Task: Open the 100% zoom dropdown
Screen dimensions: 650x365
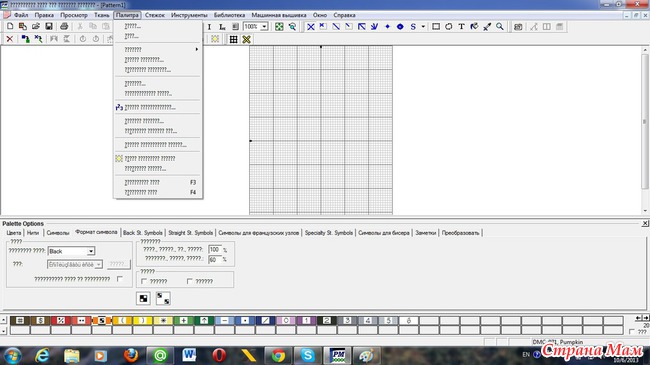Action: 264,27
